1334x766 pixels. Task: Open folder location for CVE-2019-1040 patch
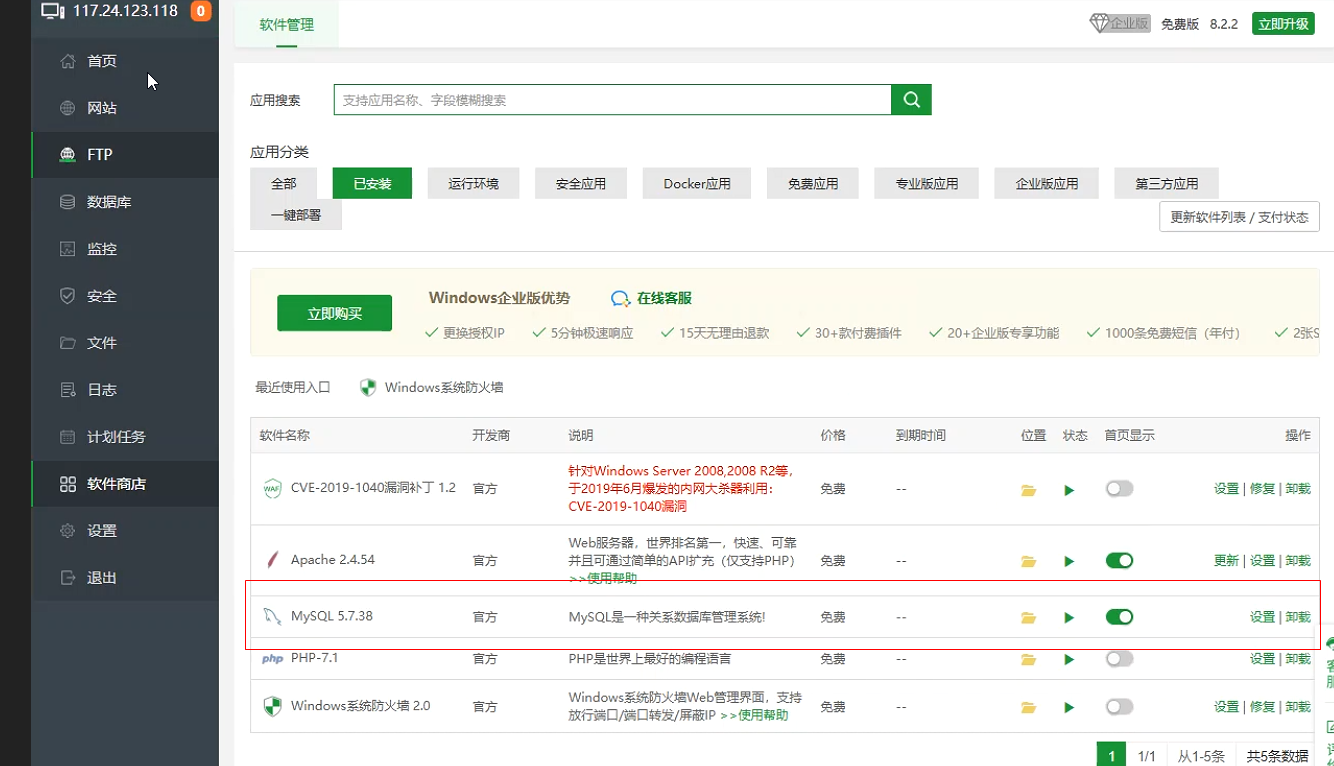1028,490
